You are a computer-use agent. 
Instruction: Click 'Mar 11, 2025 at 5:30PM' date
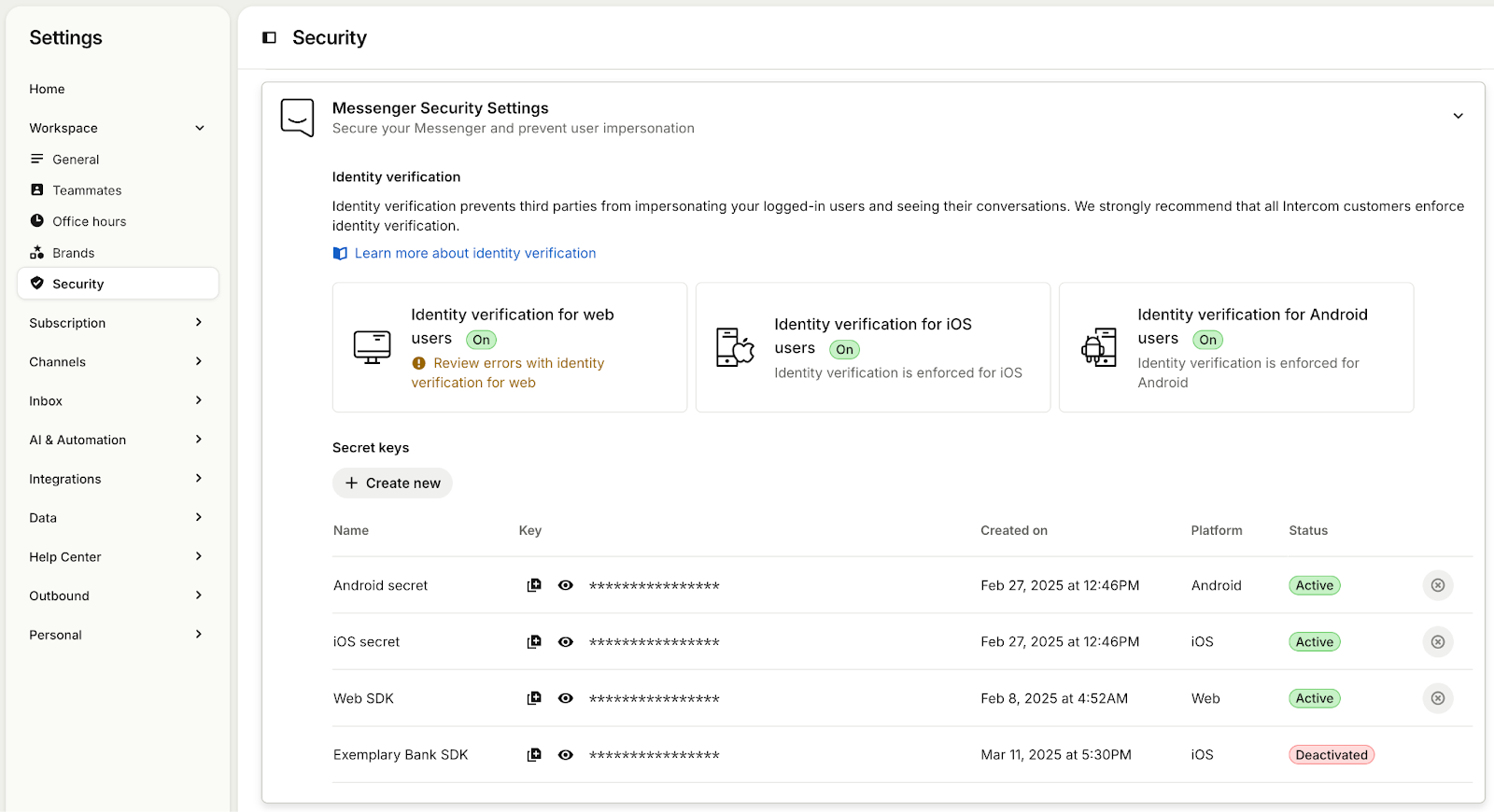[x=1056, y=754]
